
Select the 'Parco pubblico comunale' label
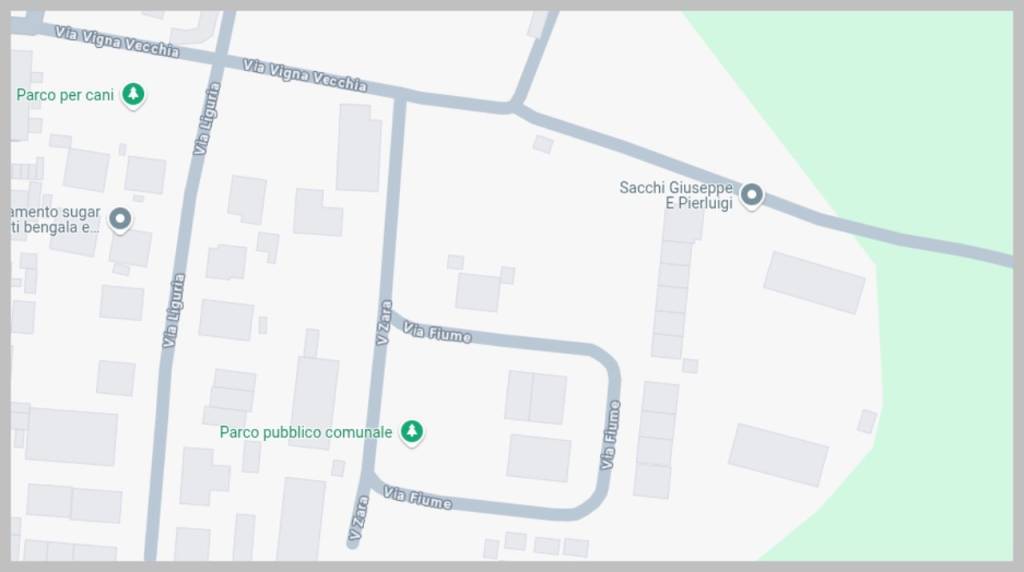click(x=306, y=432)
